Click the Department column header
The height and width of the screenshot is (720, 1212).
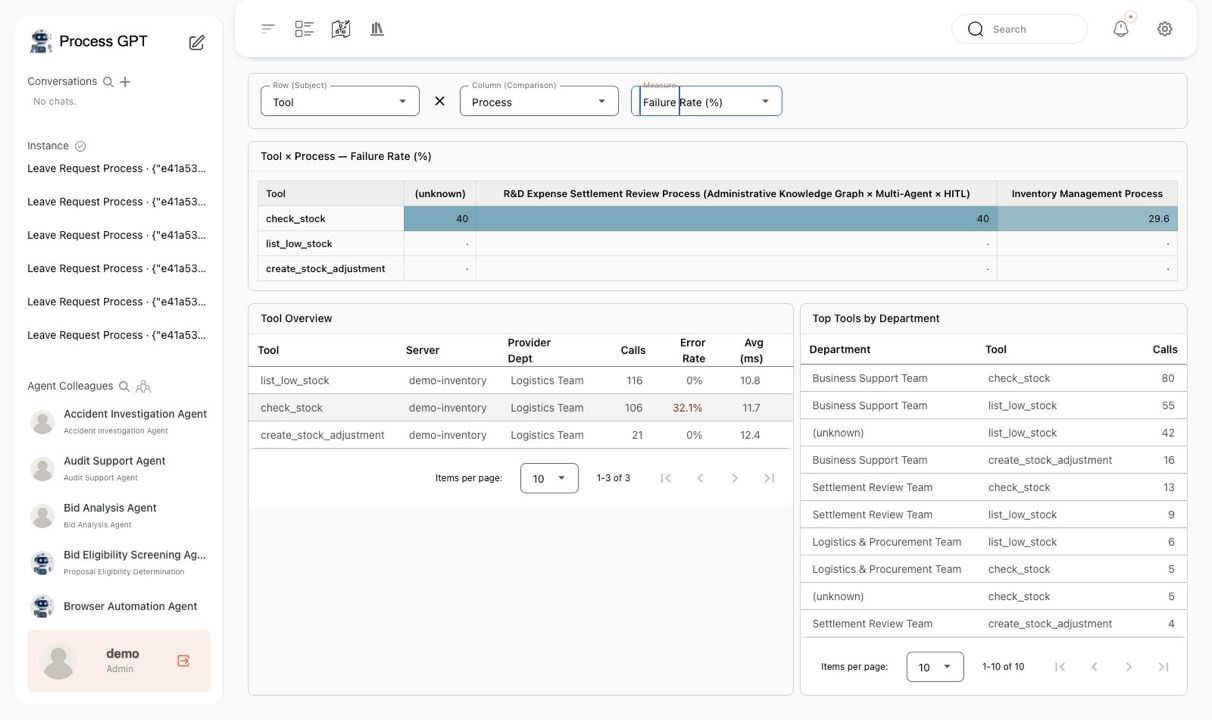point(840,350)
